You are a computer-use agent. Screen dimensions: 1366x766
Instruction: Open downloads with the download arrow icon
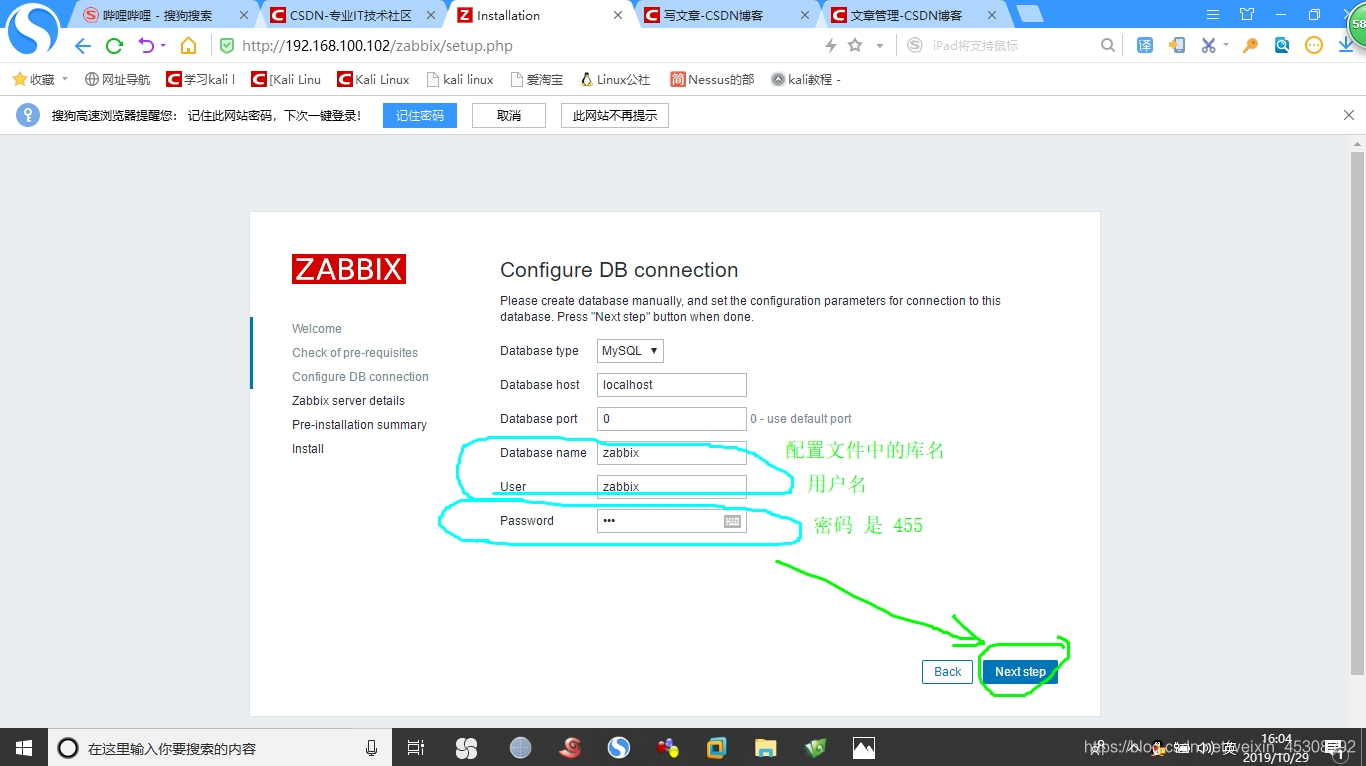coord(1346,46)
